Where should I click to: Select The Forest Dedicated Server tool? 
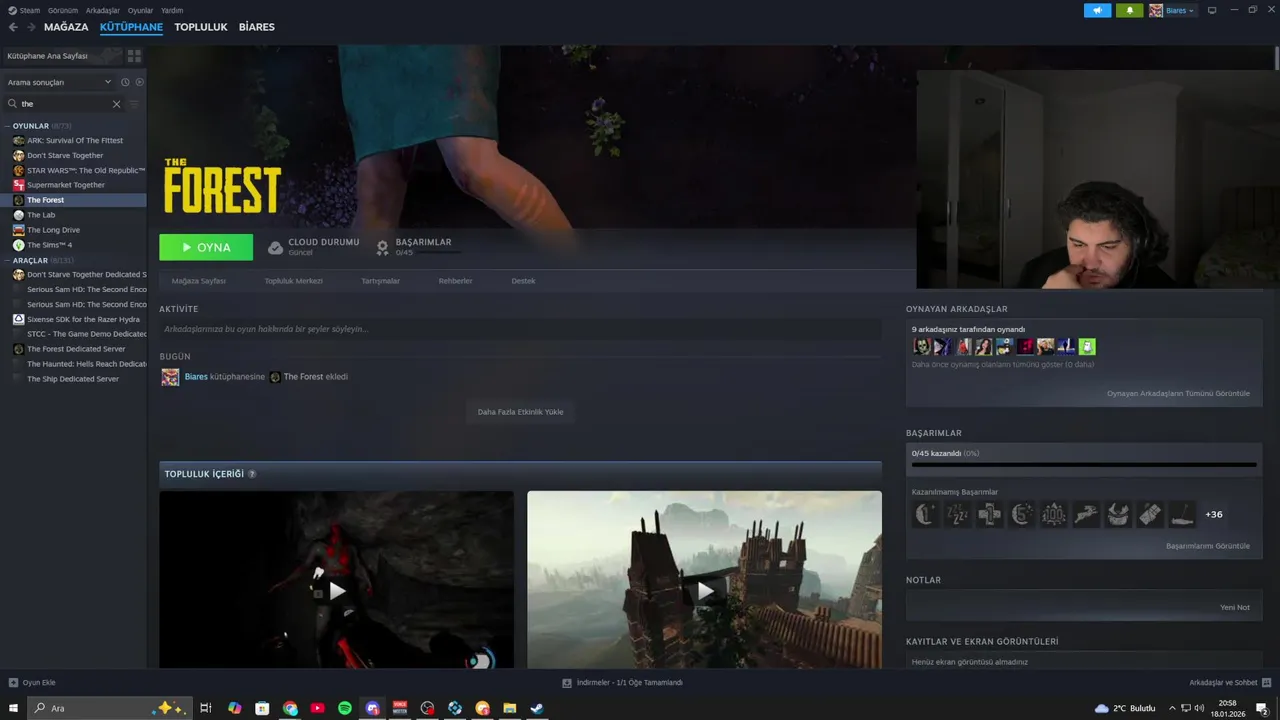(76, 349)
